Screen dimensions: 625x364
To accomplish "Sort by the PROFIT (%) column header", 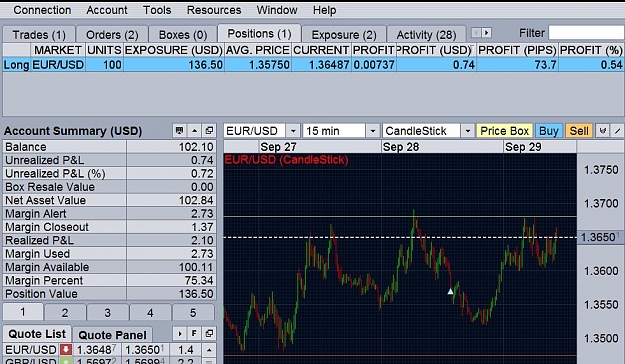I will [x=591, y=50].
